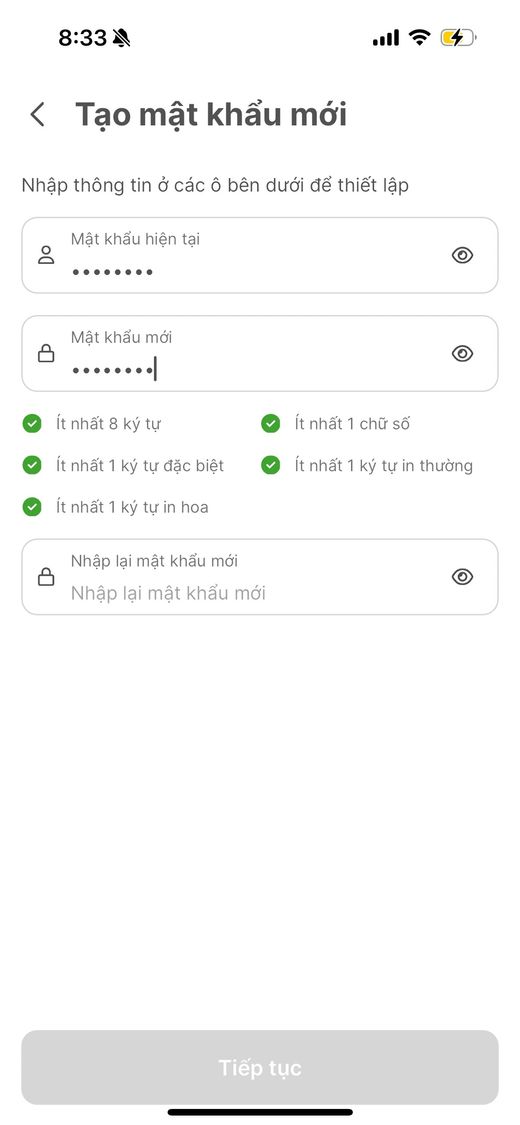The image size is (520, 1125).
Task: Click green check for ký tự in hoa
Action: (x=32, y=507)
